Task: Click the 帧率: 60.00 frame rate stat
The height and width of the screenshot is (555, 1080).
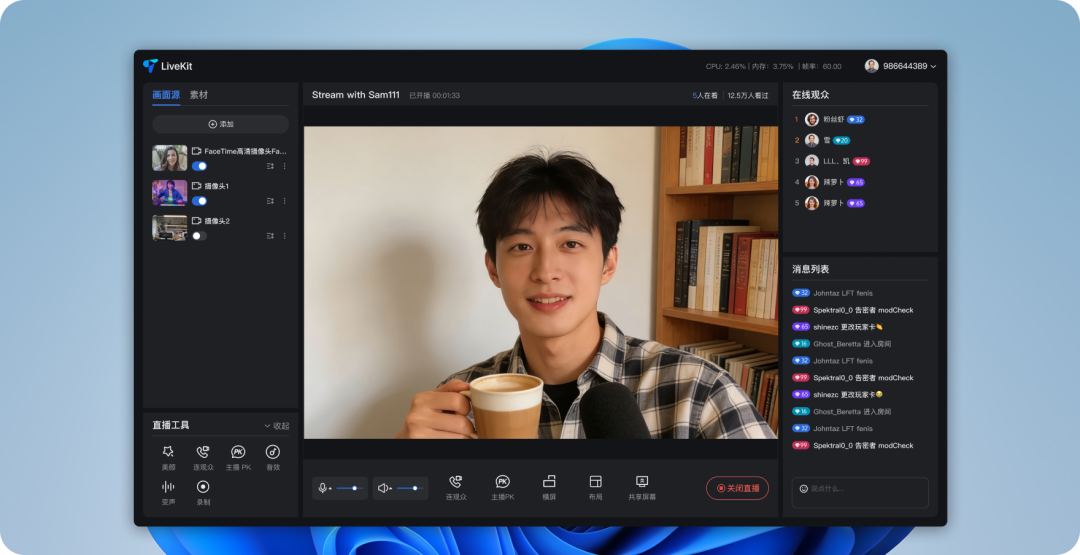Action: (x=820, y=67)
